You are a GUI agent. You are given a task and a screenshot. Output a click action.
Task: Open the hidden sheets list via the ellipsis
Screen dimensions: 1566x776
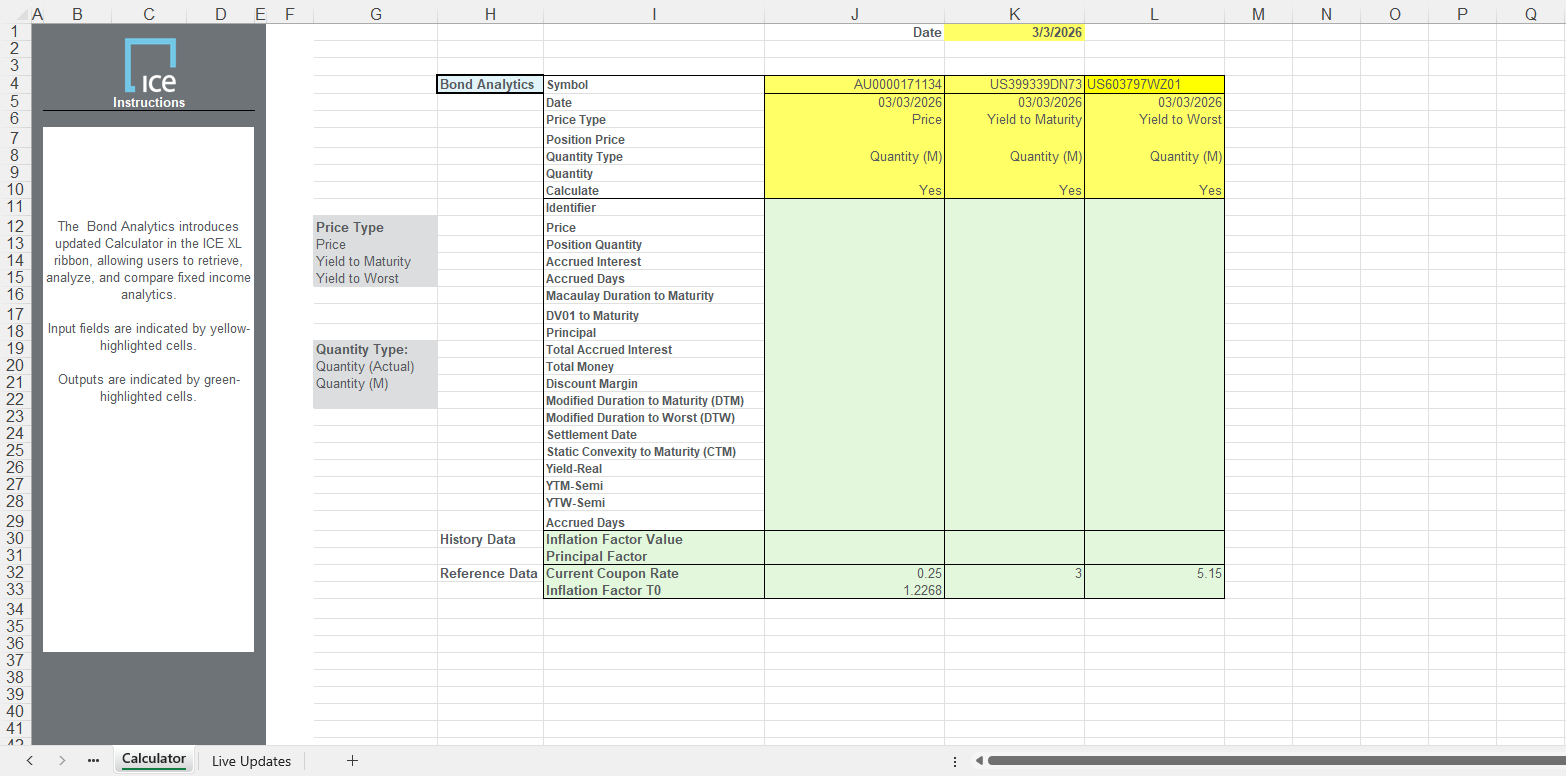coord(93,761)
